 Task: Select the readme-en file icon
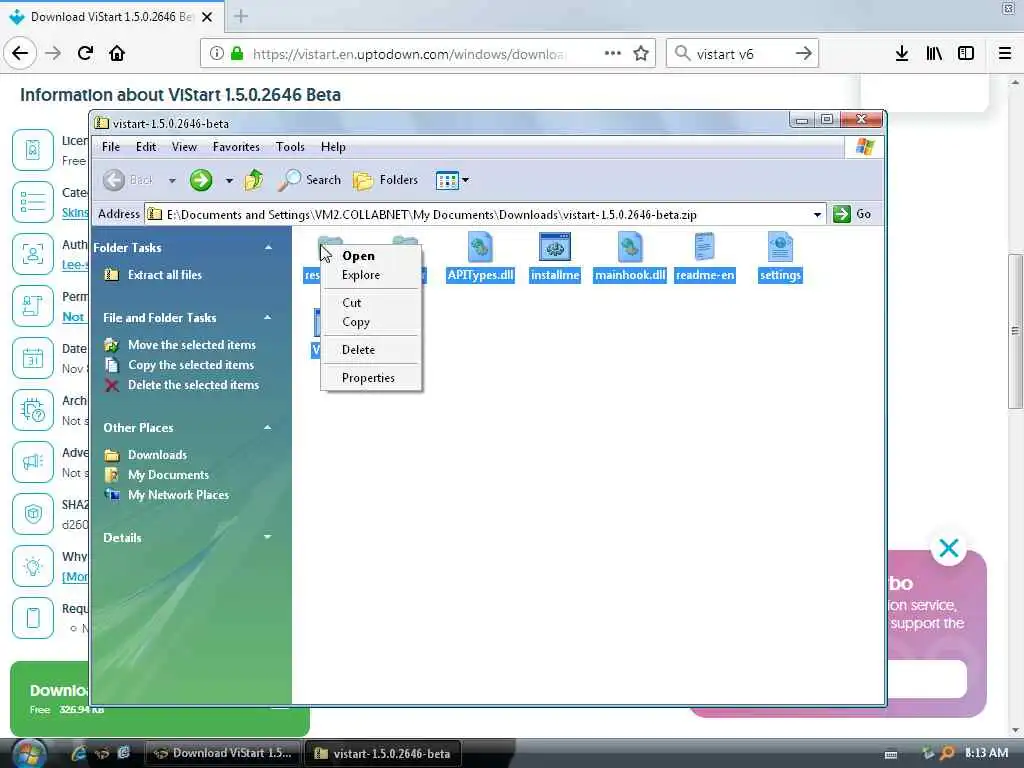(704, 248)
